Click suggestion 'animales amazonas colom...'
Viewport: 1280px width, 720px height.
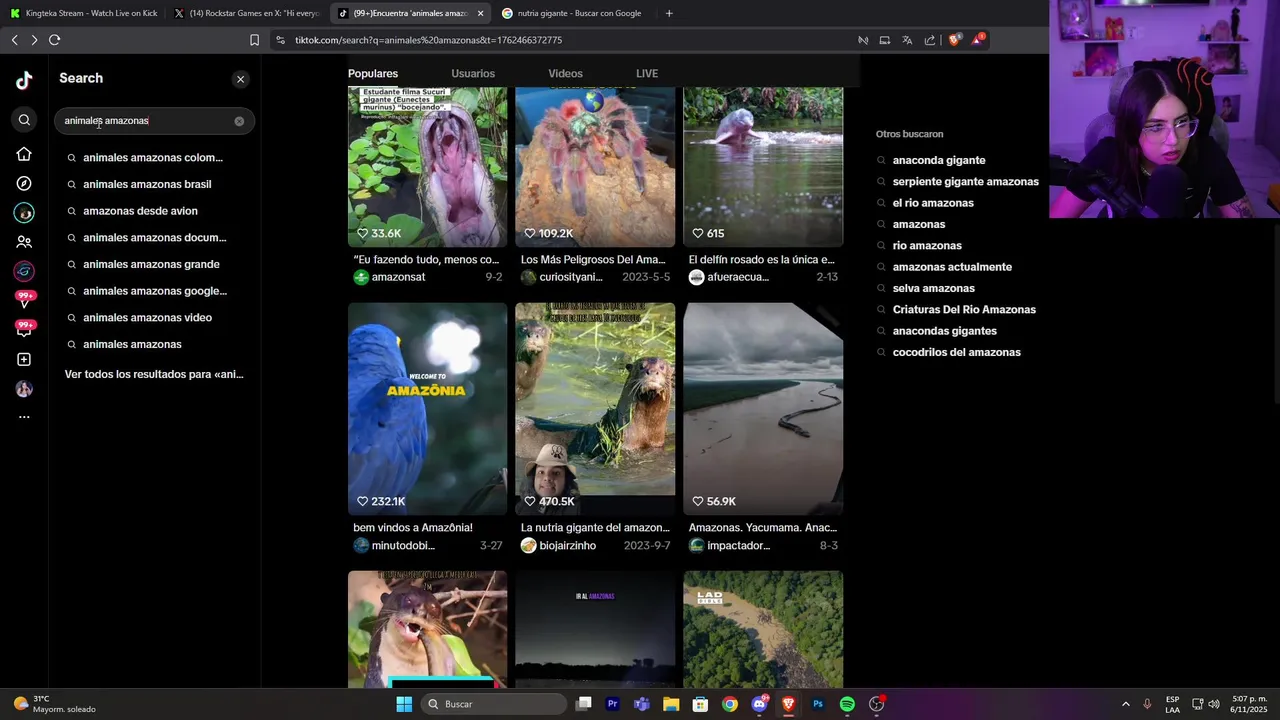coord(153,158)
